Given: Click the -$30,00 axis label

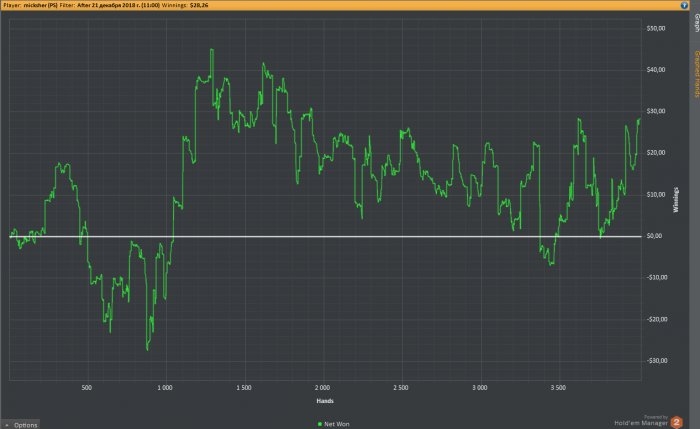Looking at the screenshot, I should pyautogui.click(x=657, y=361).
